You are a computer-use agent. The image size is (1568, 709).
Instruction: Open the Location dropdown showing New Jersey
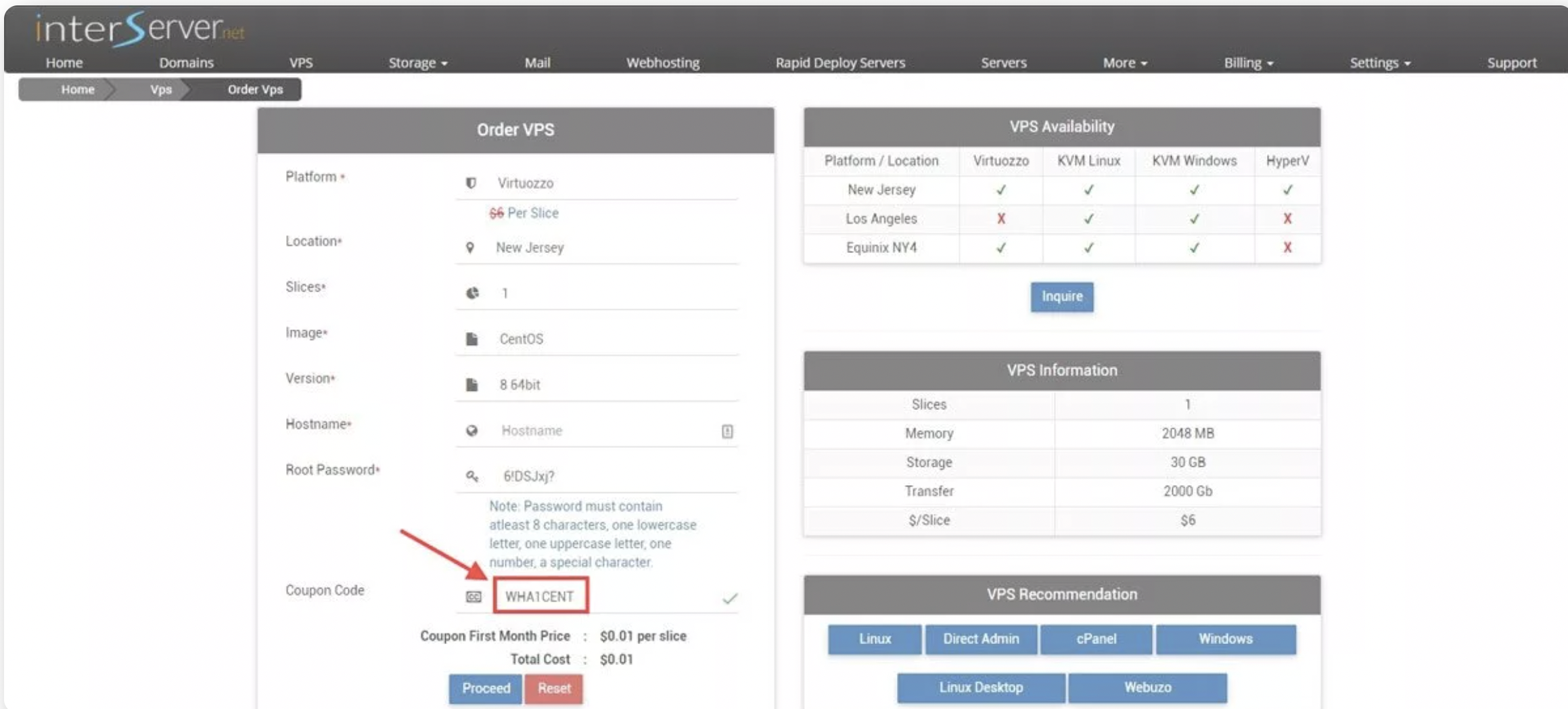[x=597, y=248]
